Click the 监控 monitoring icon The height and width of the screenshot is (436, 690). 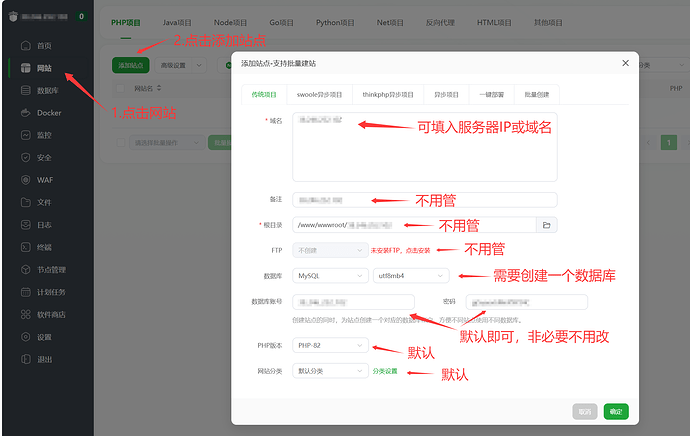click(24, 135)
